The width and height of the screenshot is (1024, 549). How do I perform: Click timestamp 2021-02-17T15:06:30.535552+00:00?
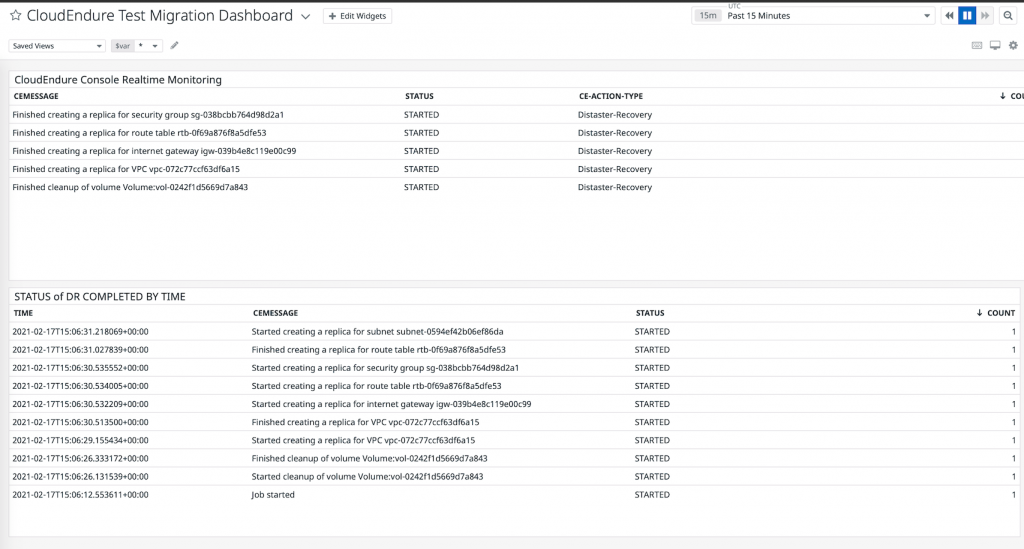click(x=80, y=368)
